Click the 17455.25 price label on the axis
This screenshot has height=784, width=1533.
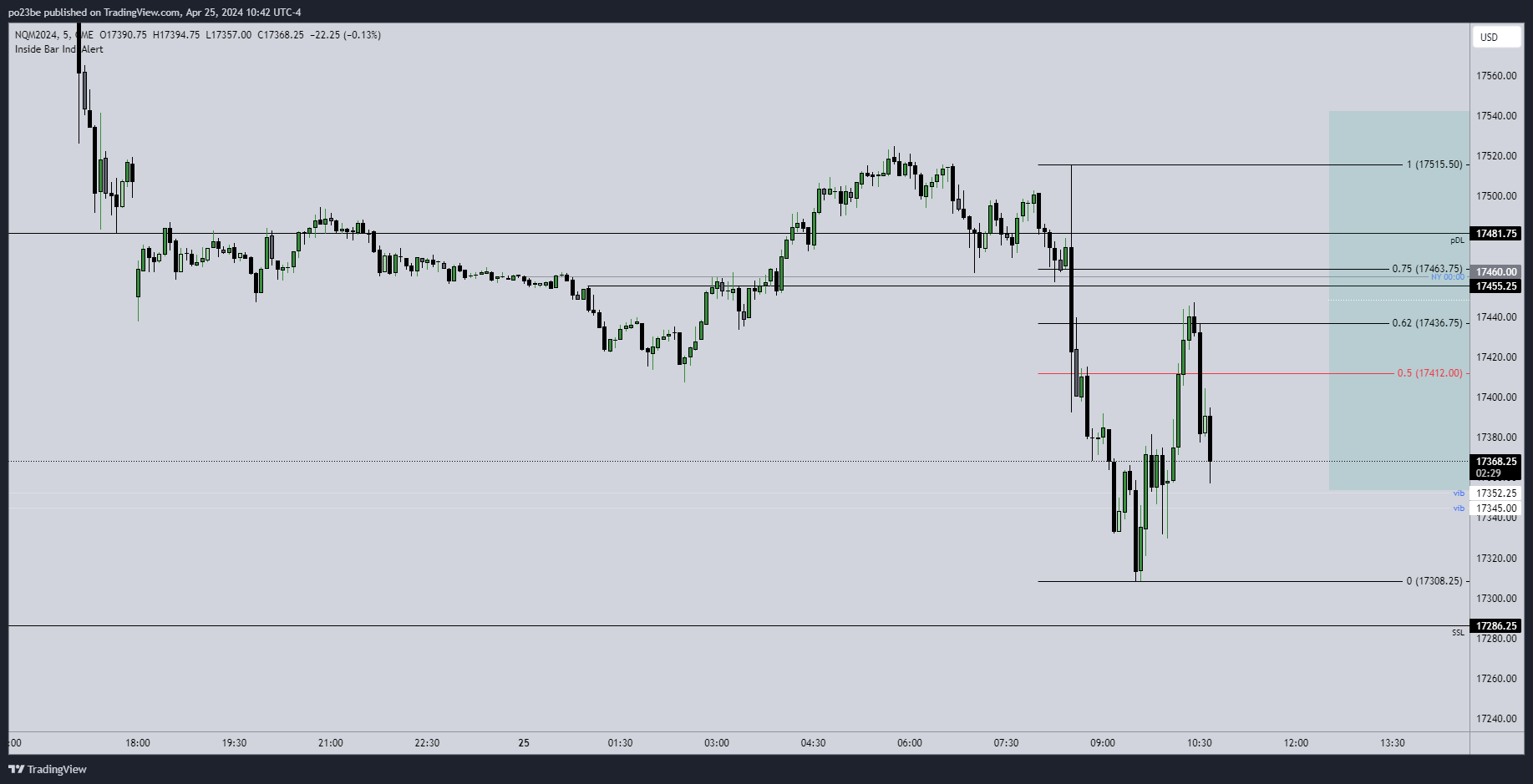pyautogui.click(x=1495, y=286)
